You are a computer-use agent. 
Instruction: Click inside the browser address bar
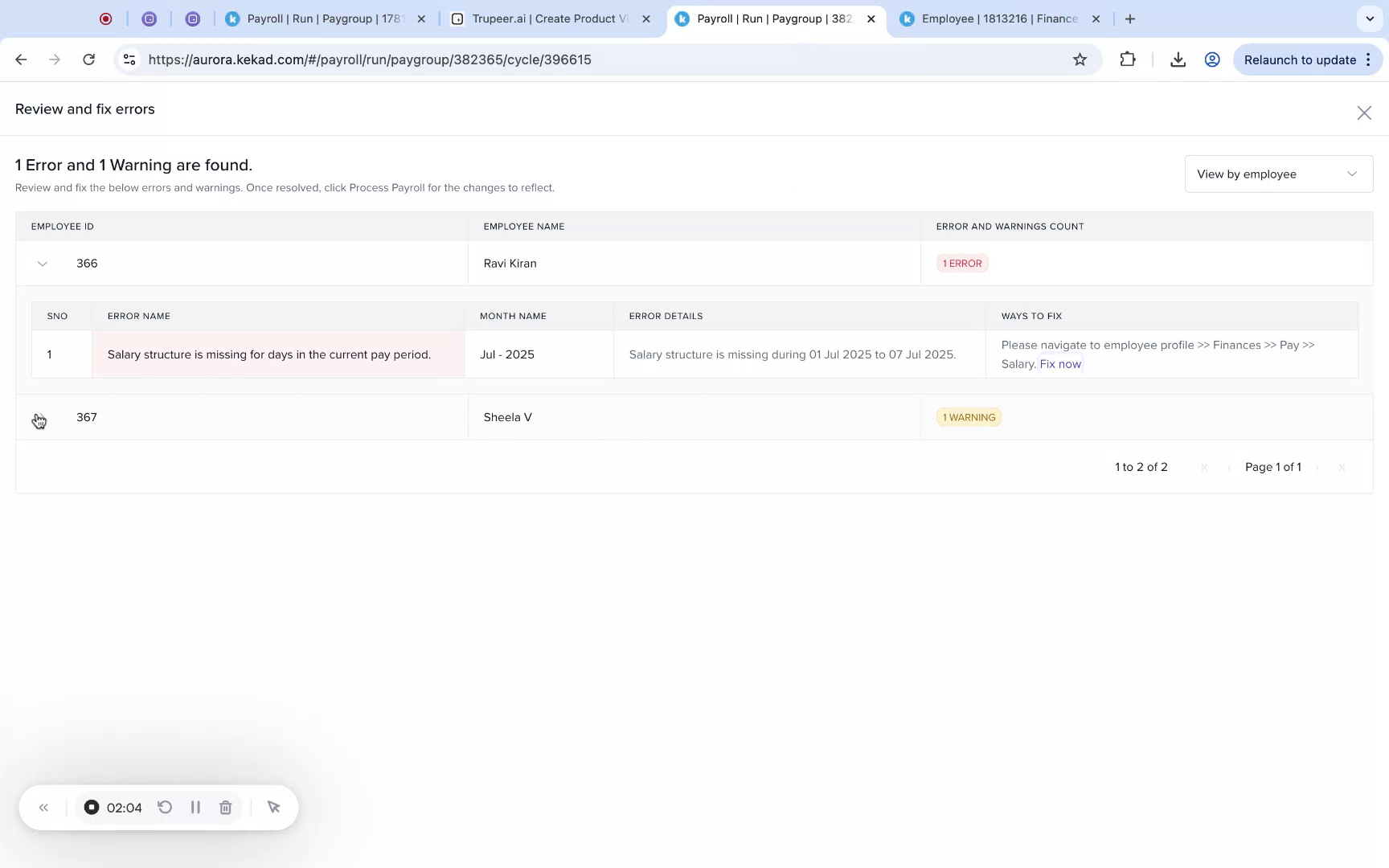pos(482,59)
